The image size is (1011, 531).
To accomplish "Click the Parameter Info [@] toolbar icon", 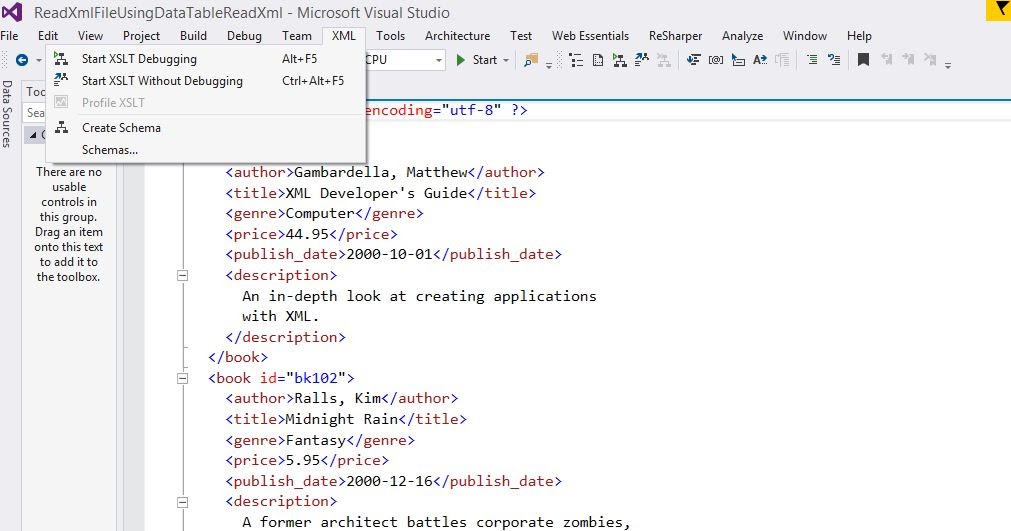I will pos(716,60).
